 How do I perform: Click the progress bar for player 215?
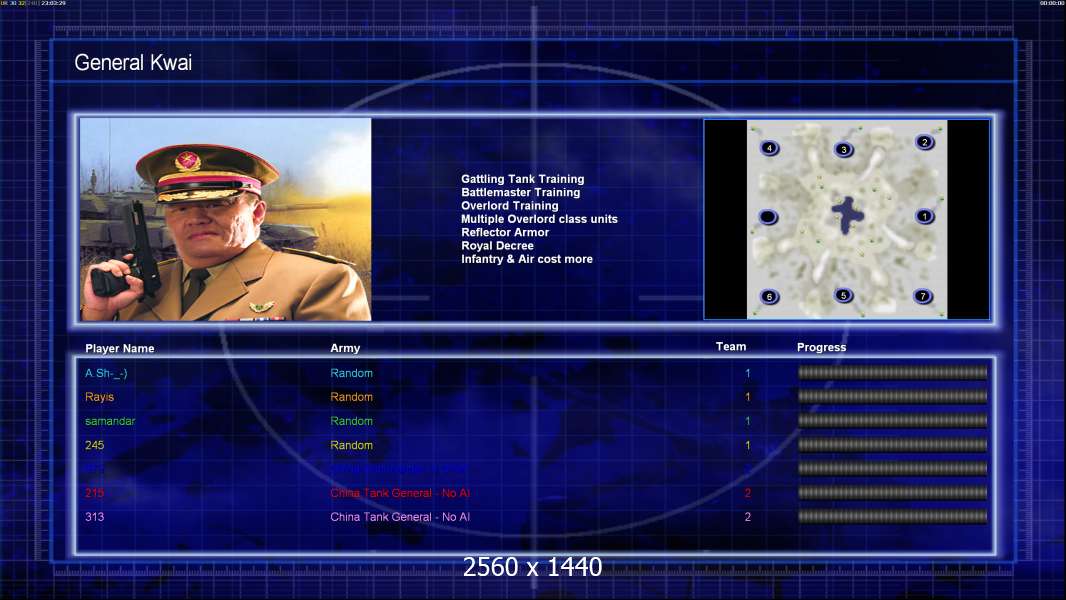pos(892,493)
